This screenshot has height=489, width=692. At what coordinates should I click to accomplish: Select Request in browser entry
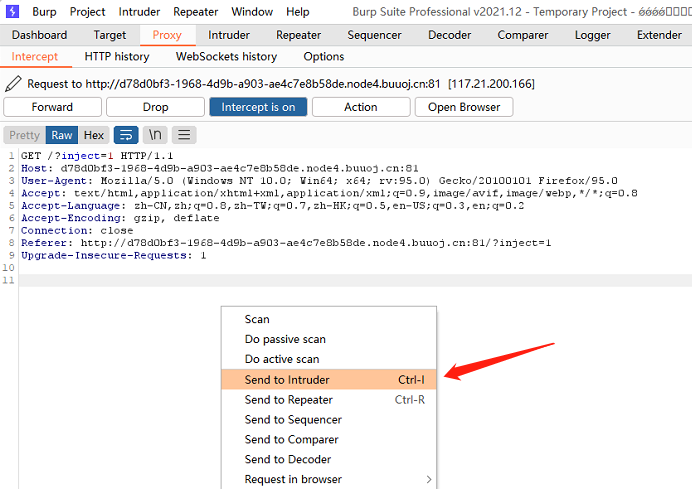[x=329, y=479]
